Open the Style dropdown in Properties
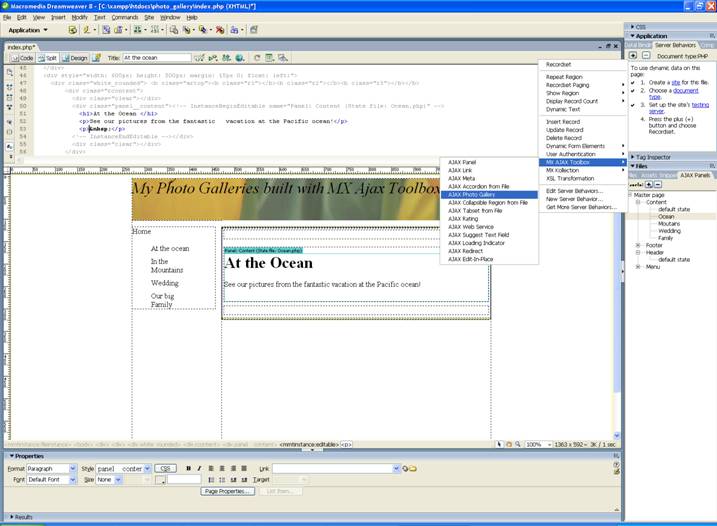Viewport: 717px width, 526px height. pyautogui.click(x=147, y=469)
